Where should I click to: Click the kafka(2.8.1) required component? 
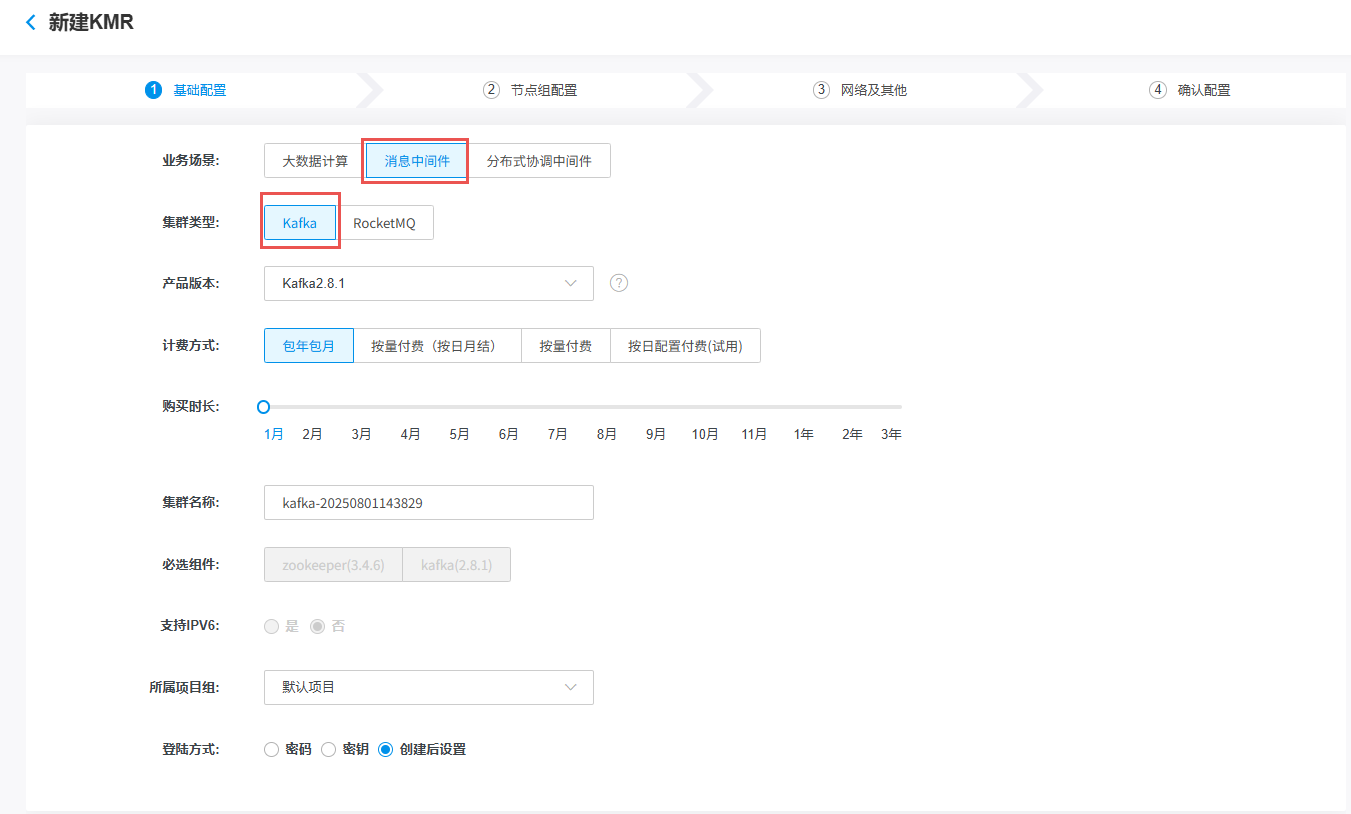[x=456, y=565]
